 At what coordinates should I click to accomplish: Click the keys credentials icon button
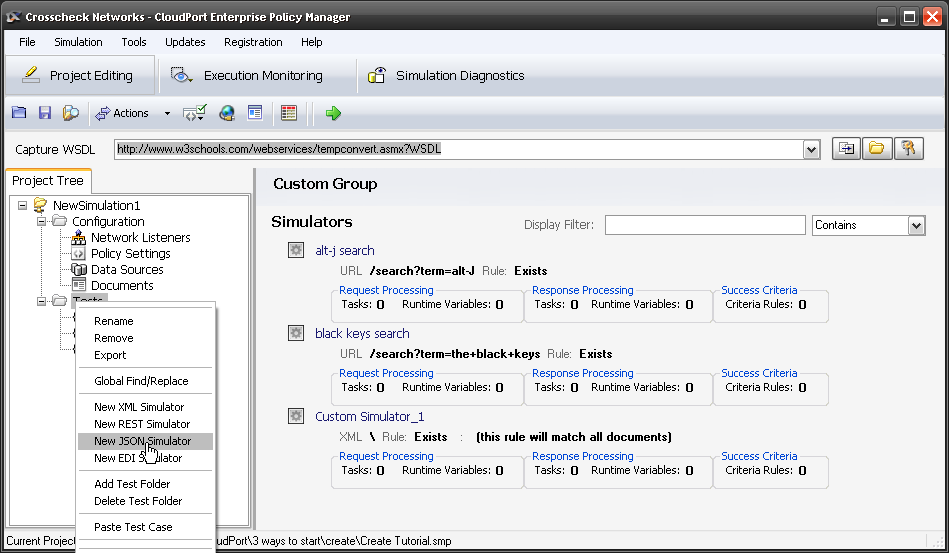pos(908,148)
